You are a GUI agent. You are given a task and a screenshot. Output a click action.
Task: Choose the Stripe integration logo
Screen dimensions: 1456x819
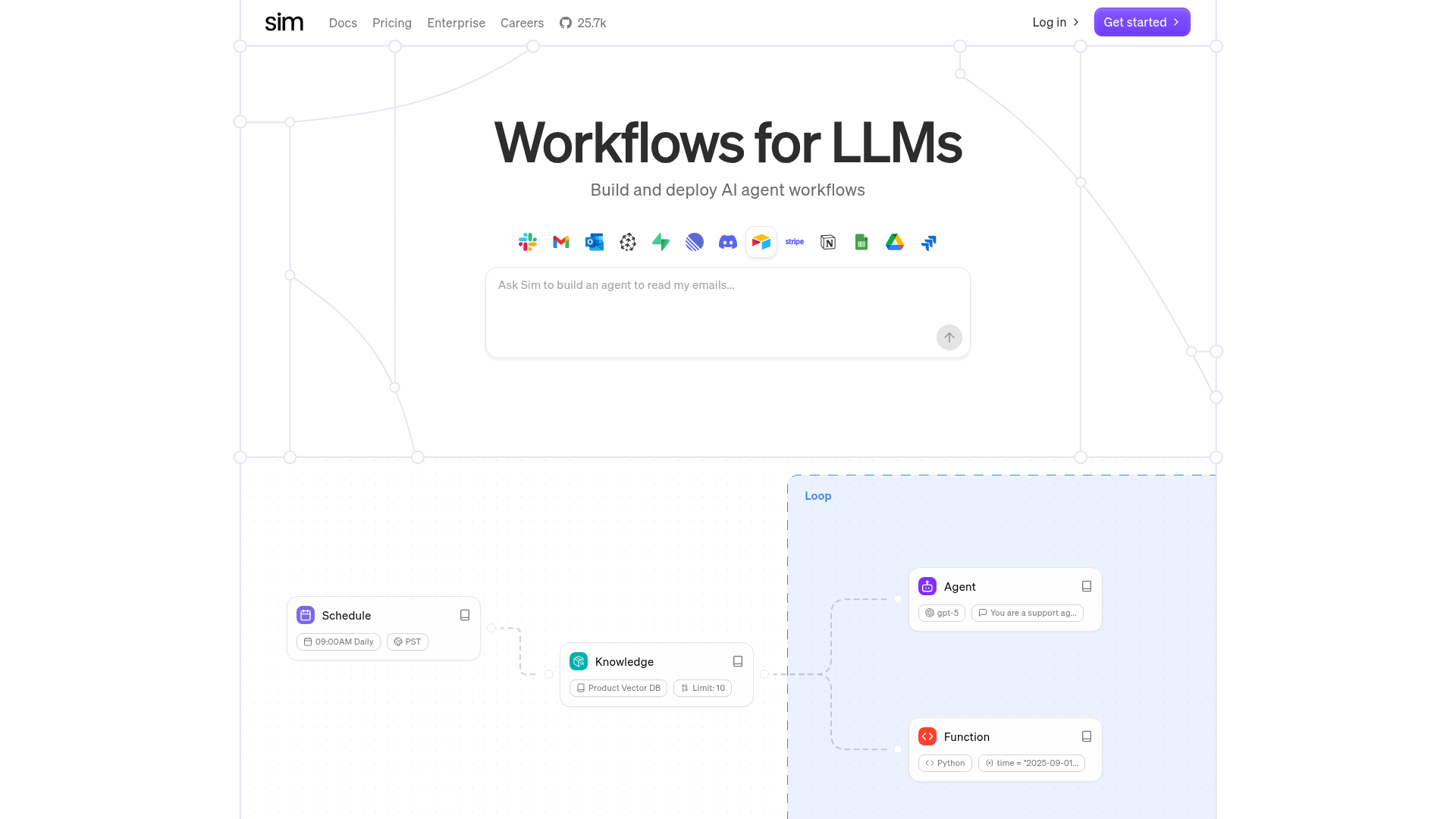[795, 242]
